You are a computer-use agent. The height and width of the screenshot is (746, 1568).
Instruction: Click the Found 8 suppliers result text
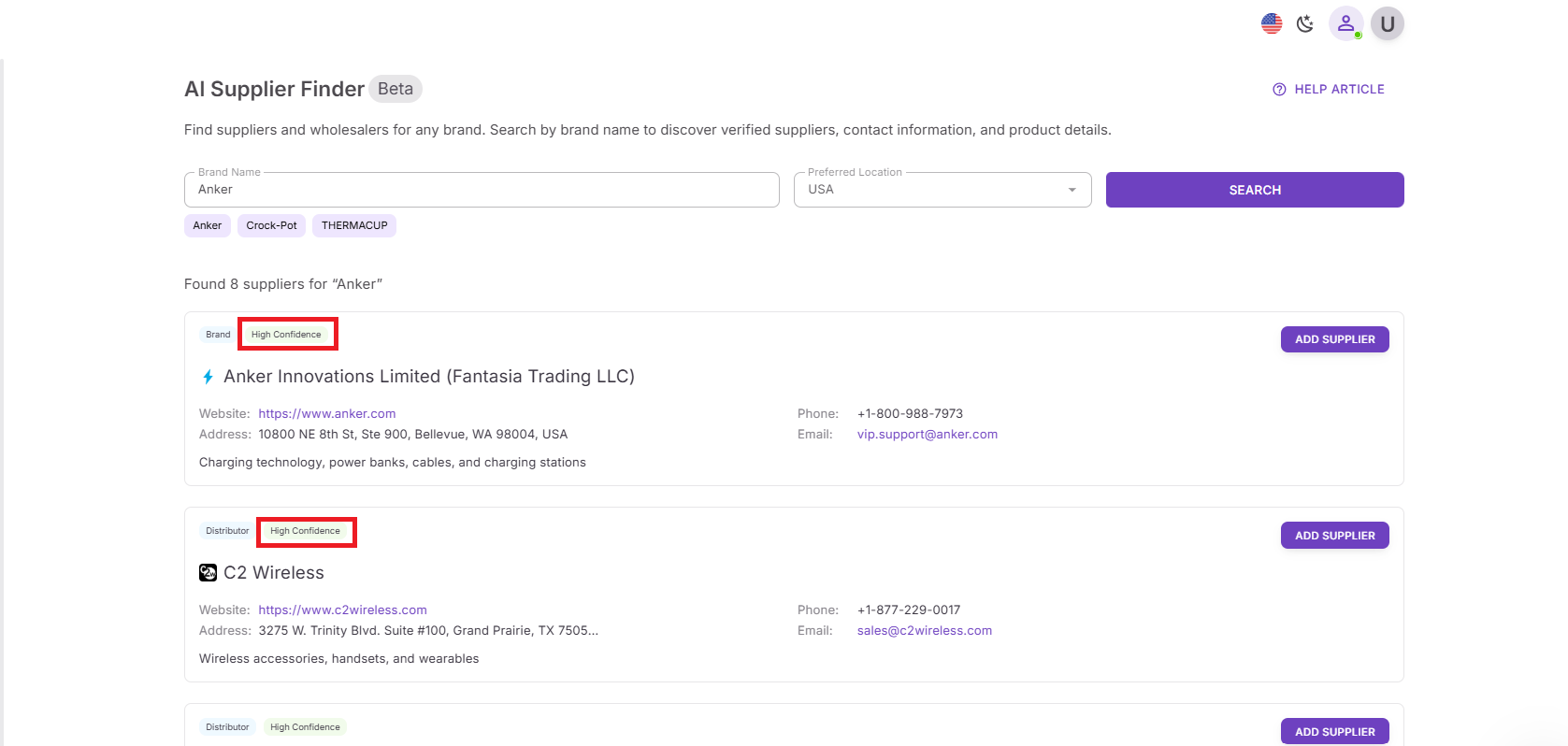coord(283,284)
